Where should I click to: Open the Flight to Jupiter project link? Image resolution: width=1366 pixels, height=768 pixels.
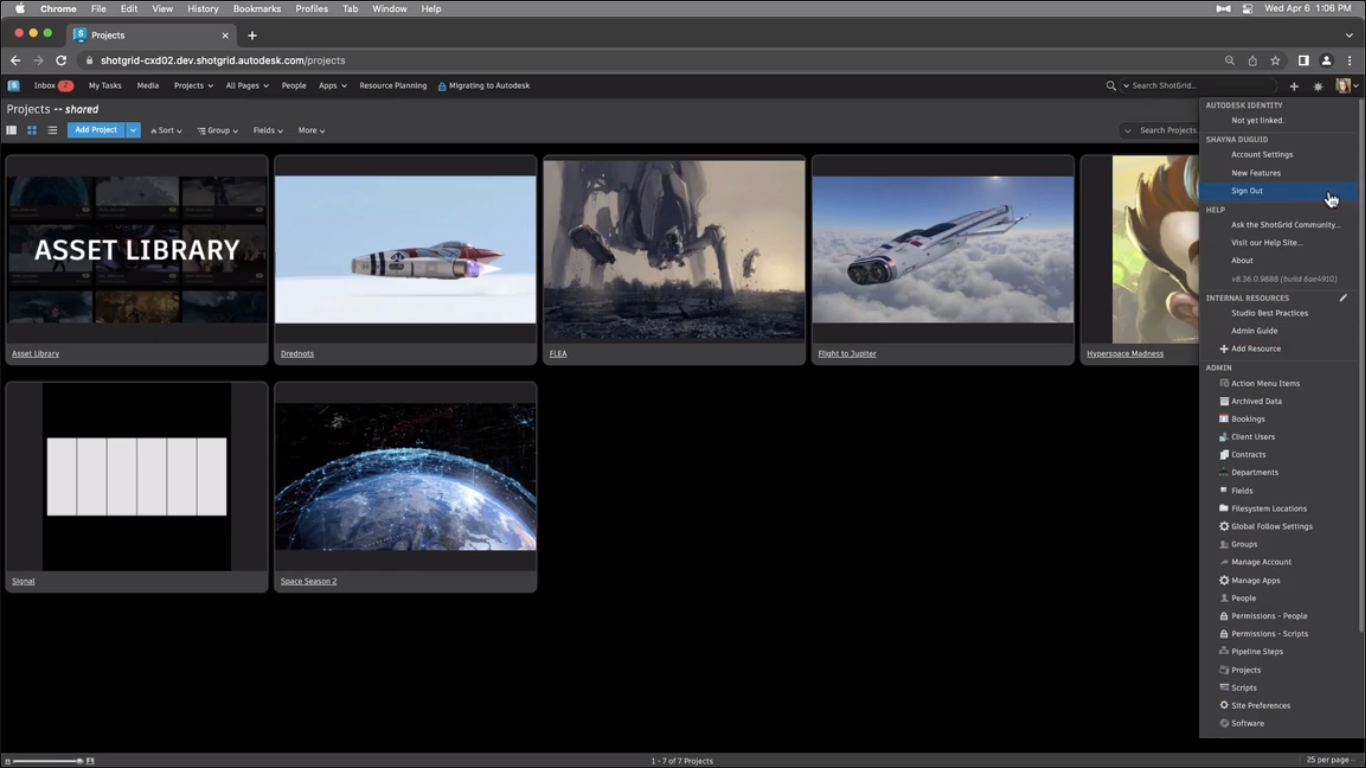tap(847, 354)
